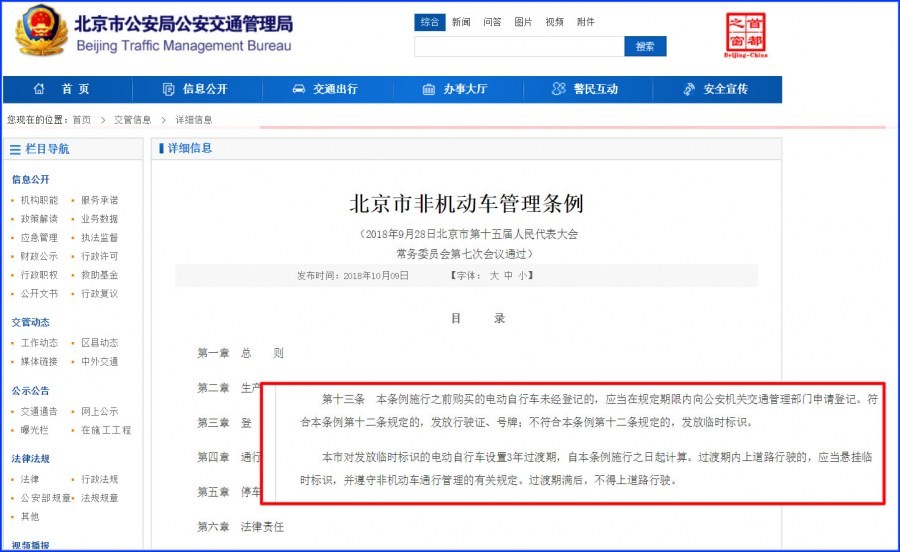This screenshot has width=900, height=552.
Task: Click the 栏目导航 list icon
Action: coord(15,149)
